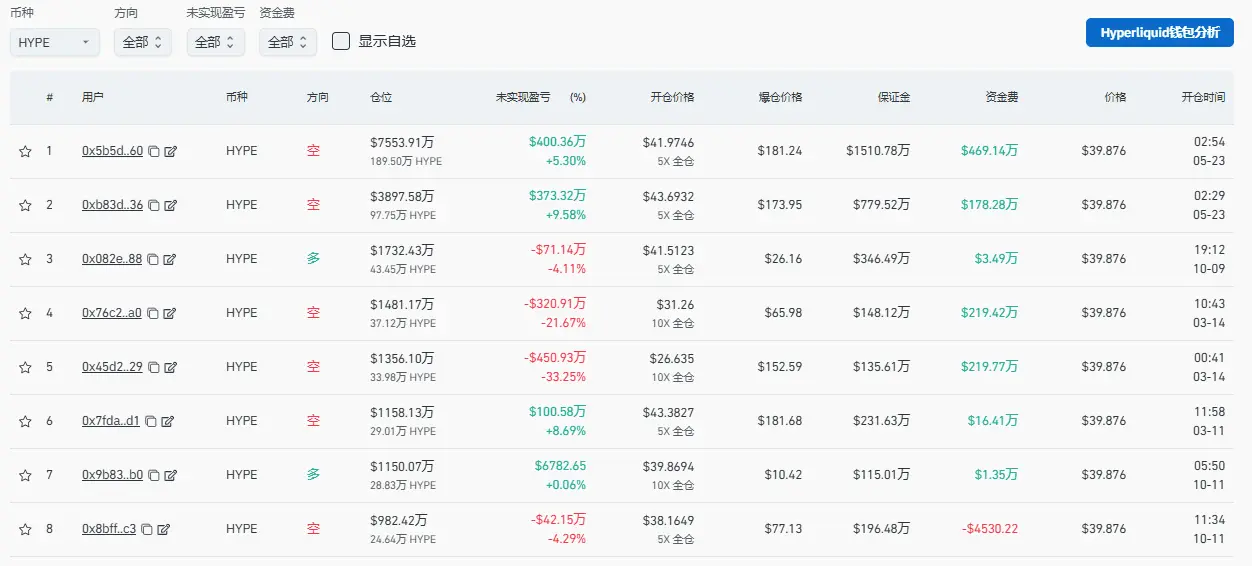The width and height of the screenshot is (1252, 566).
Task: Click the 用户 column header
Action: 93,97
